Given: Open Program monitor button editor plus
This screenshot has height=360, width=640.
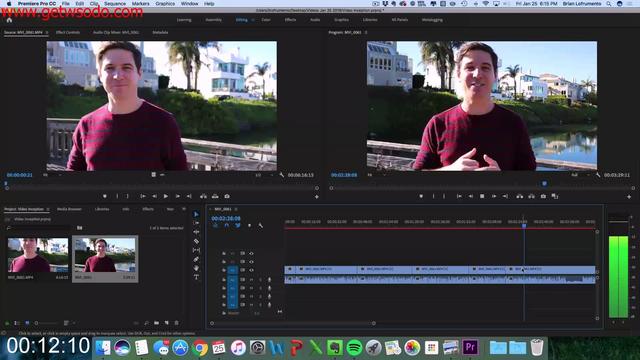Looking at the screenshot, I should coord(629,197).
